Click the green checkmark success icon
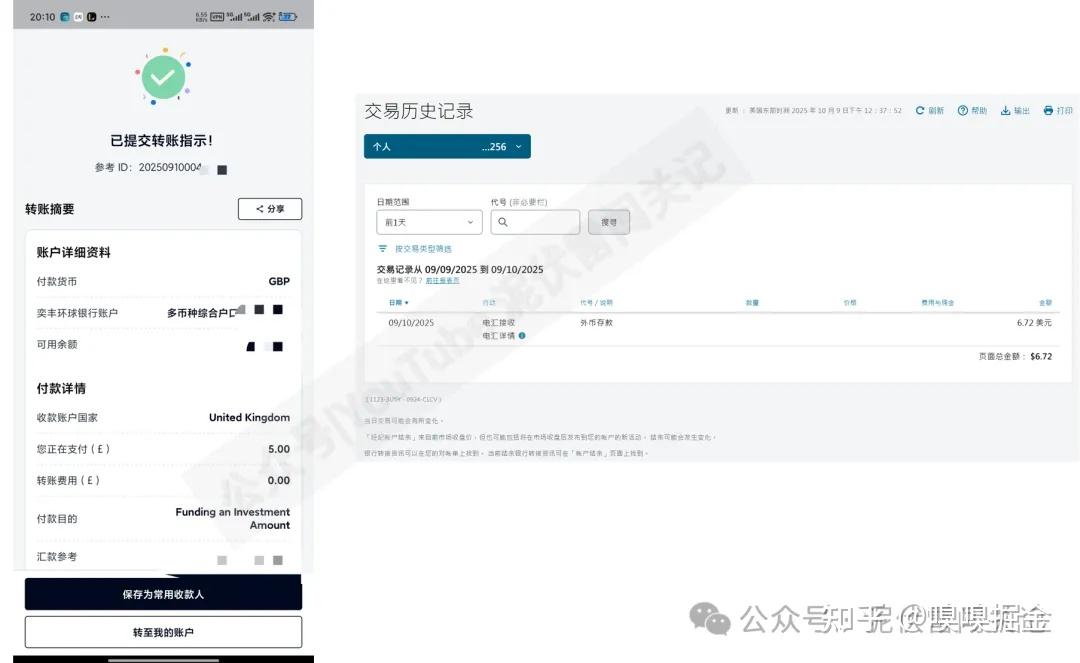The height and width of the screenshot is (663, 1080). [x=163, y=76]
